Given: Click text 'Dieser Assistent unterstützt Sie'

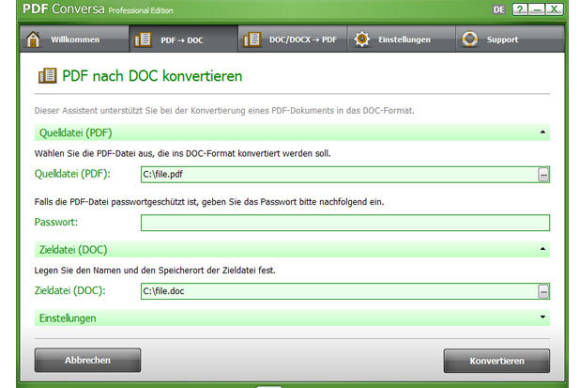Looking at the screenshot, I should tap(96, 111).
